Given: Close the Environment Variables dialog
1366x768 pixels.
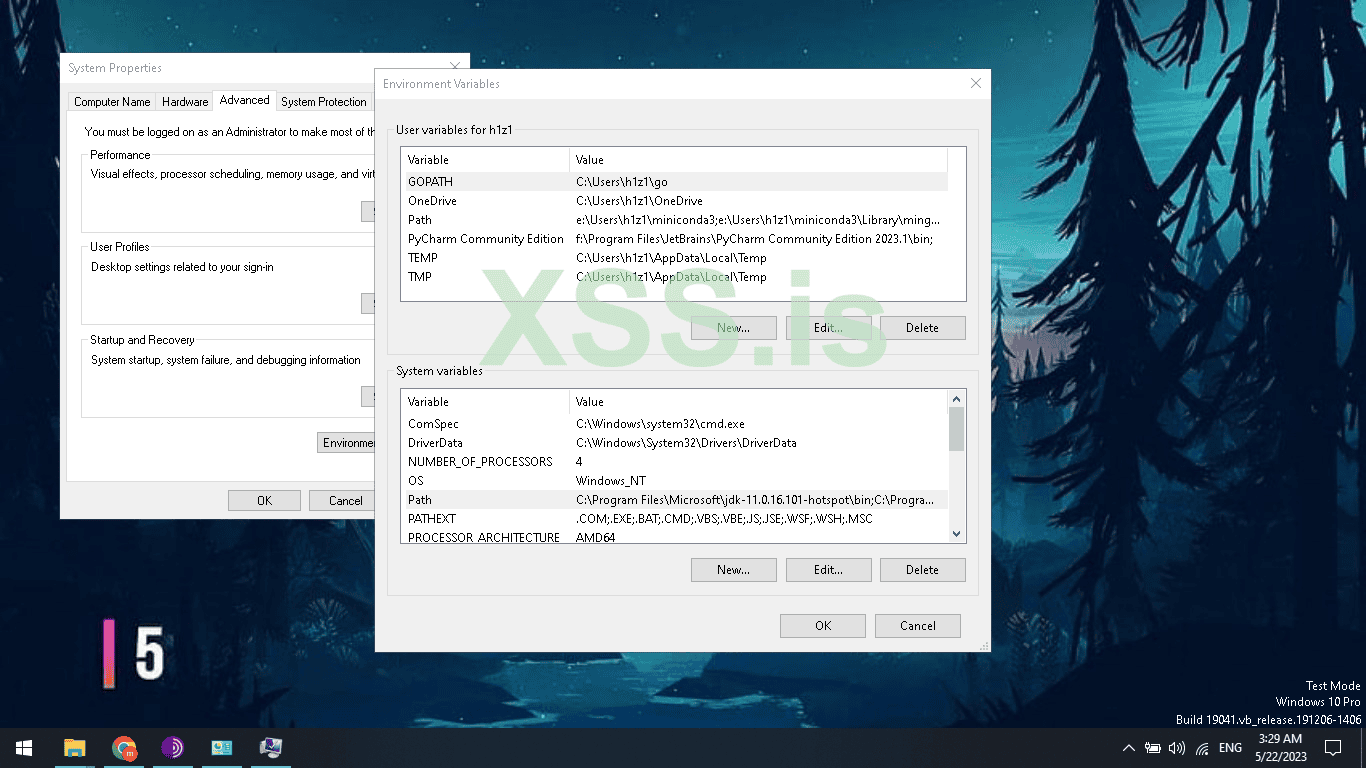Looking at the screenshot, I should (976, 84).
